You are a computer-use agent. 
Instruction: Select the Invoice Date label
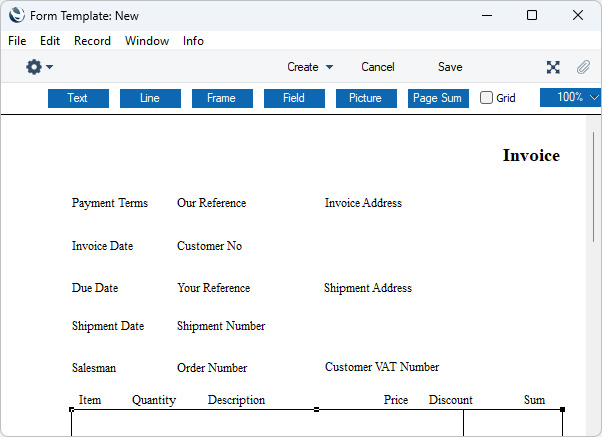[x=103, y=246]
